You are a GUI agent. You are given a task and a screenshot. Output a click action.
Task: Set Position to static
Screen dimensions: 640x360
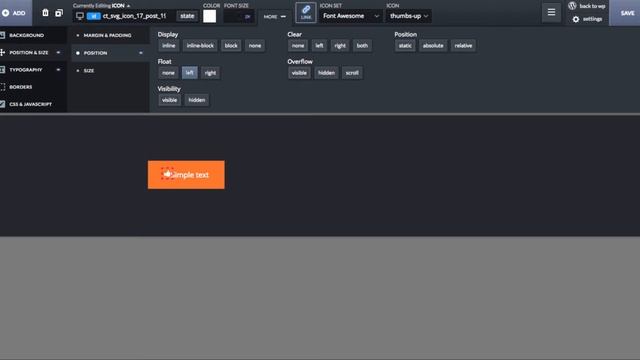(x=405, y=46)
